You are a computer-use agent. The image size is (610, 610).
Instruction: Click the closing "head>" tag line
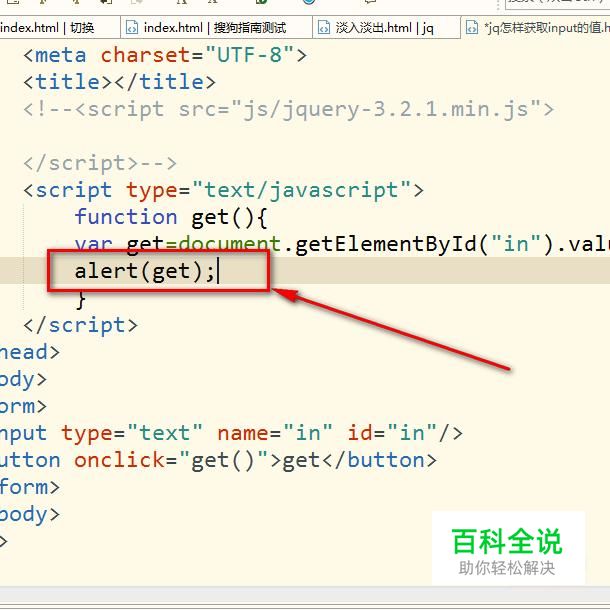(30, 352)
